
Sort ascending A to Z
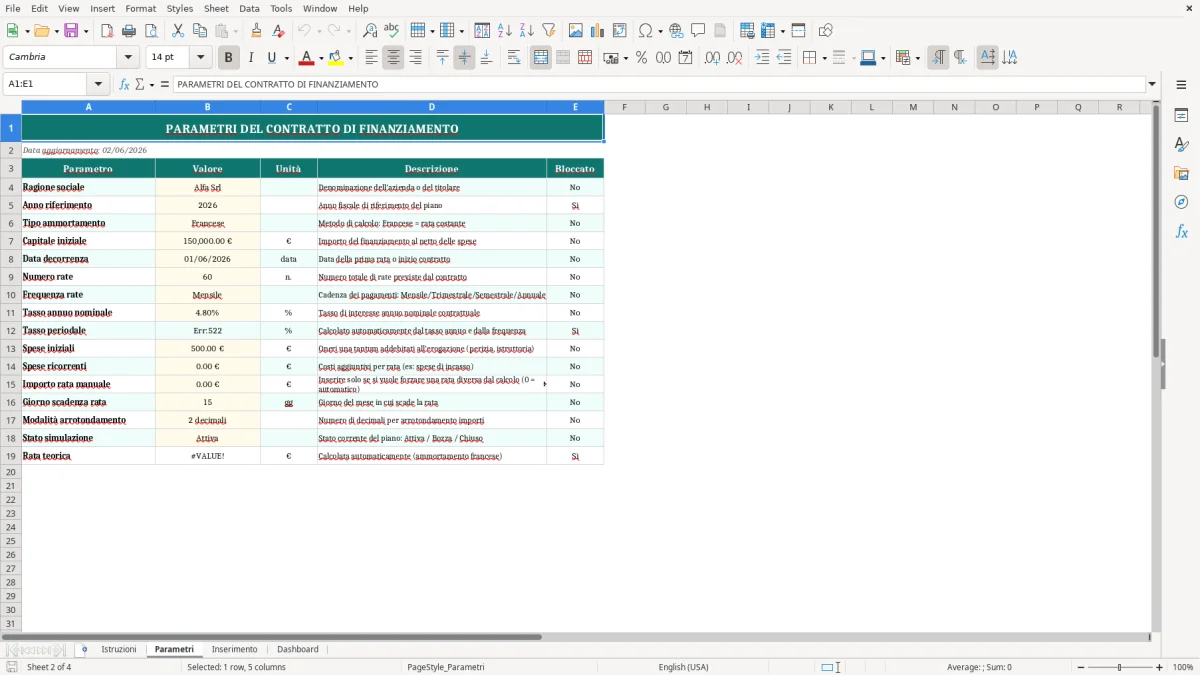click(x=505, y=31)
